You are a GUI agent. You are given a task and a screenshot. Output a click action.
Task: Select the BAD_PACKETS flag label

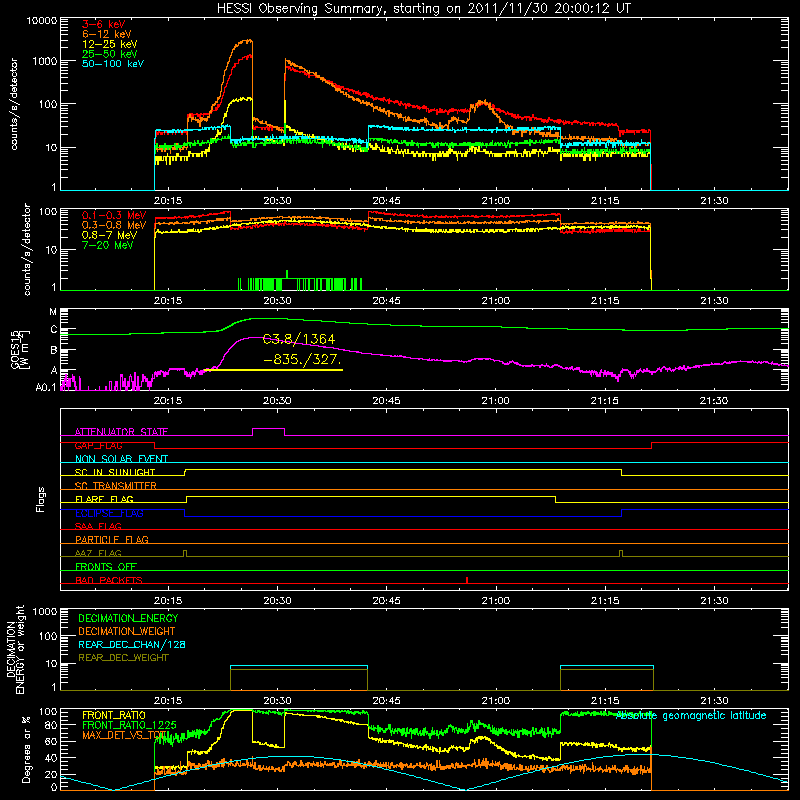[x=109, y=580]
